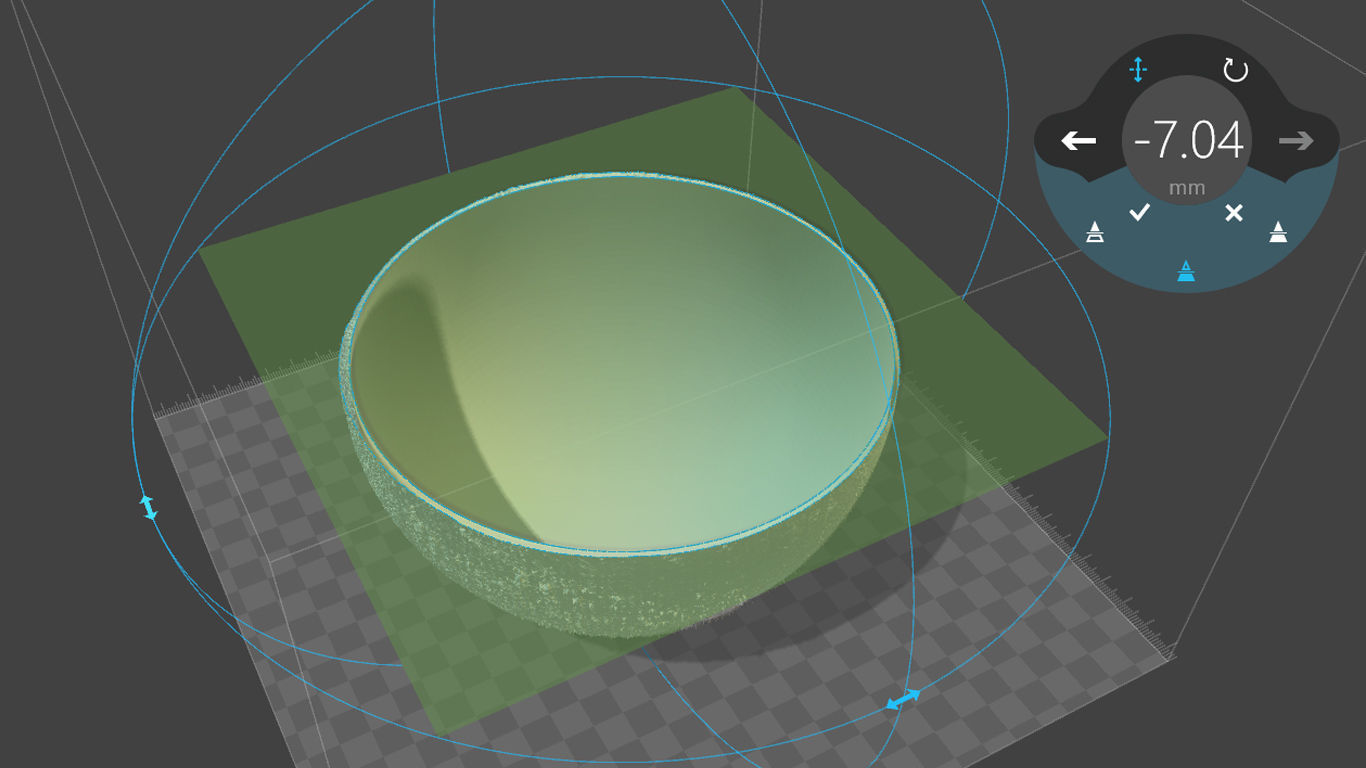Switch to the rotate plane circular arrow

pos(1236,70)
